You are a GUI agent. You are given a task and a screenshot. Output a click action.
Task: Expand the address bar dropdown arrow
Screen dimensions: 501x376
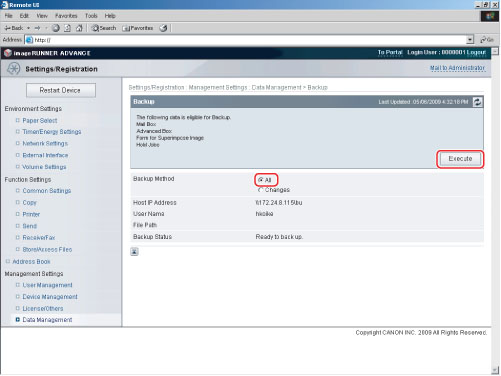click(470, 40)
